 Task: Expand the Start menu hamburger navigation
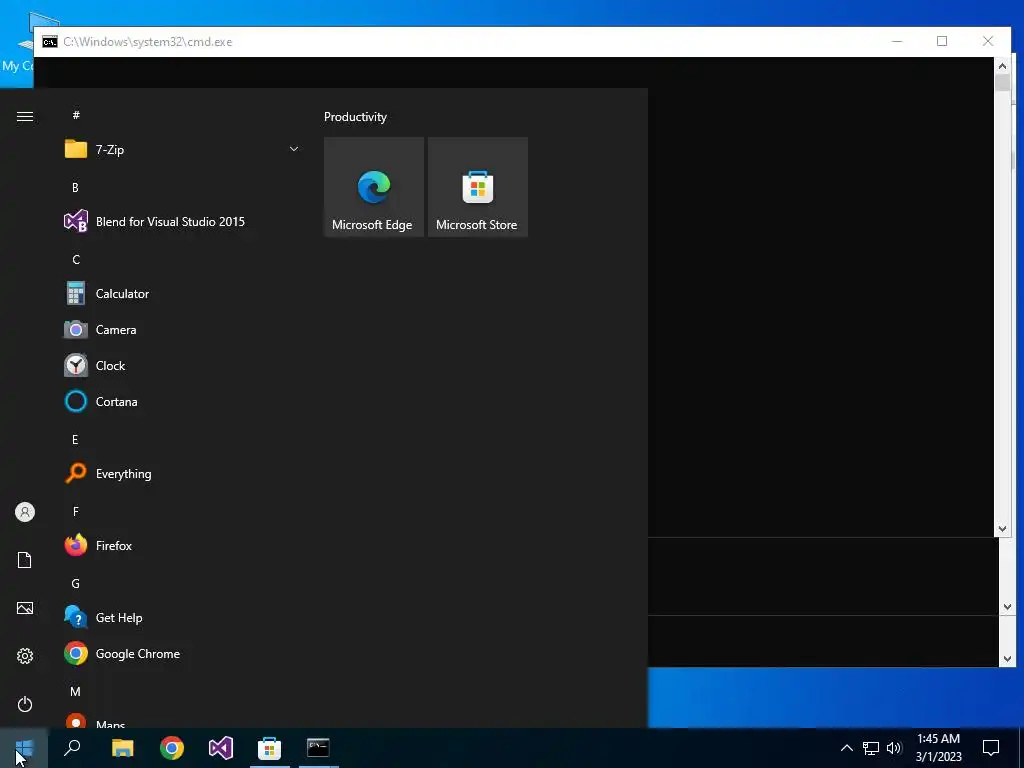(25, 117)
